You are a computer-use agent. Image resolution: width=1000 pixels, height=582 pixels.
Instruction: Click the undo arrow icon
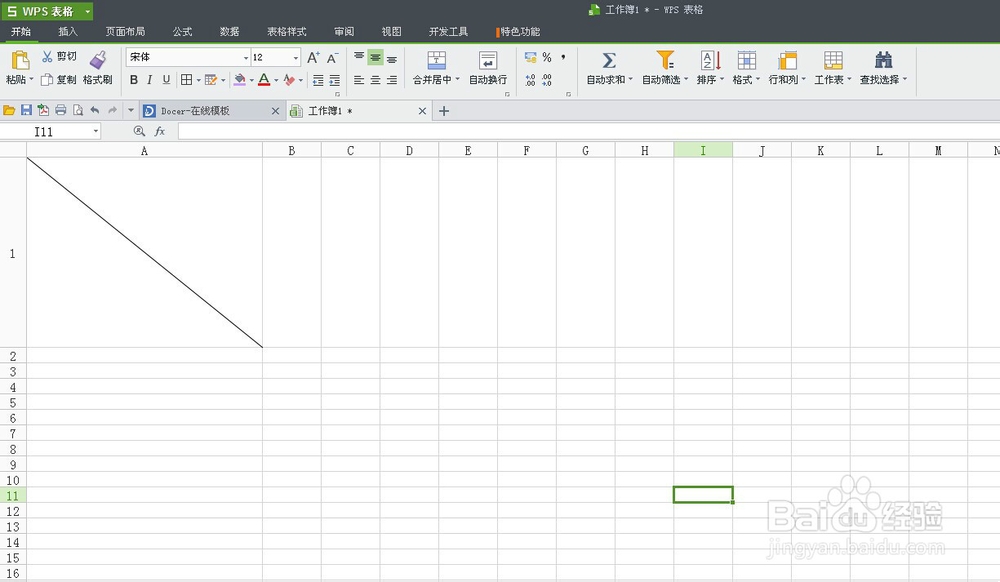point(95,110)
